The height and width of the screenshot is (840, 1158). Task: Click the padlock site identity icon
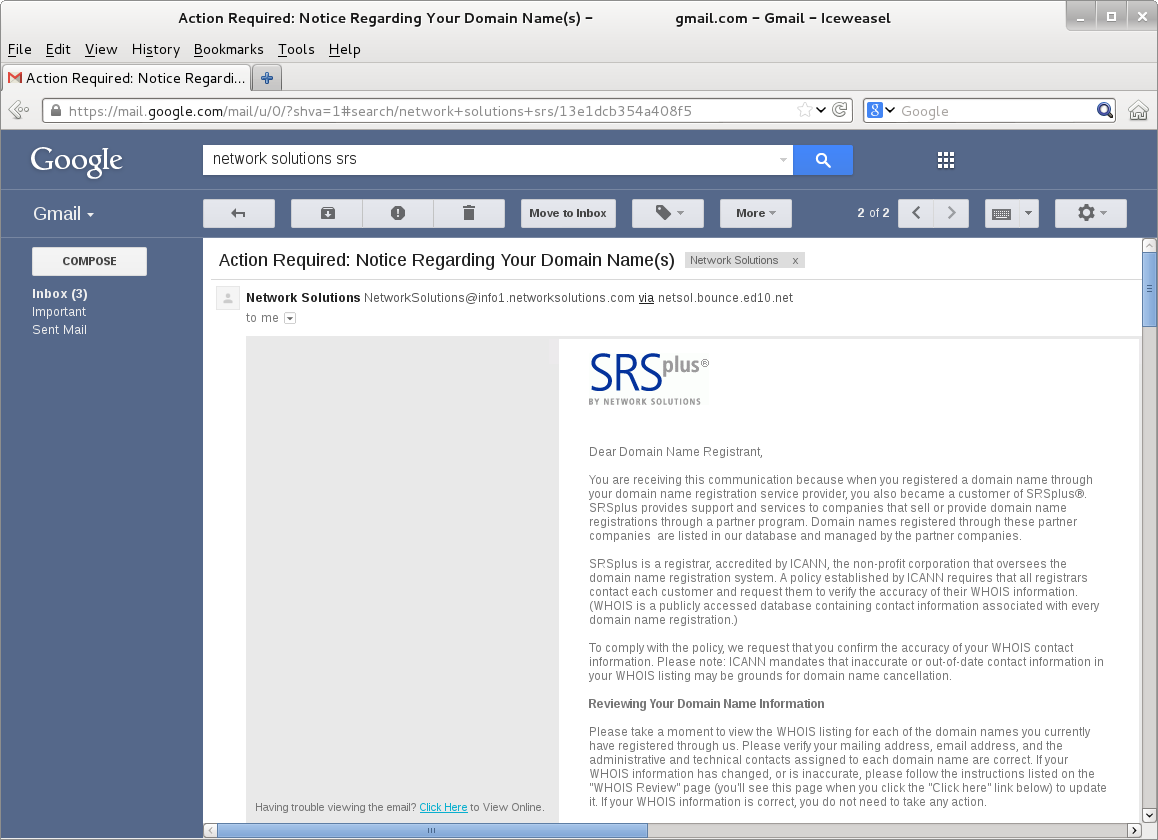[55, 111]
